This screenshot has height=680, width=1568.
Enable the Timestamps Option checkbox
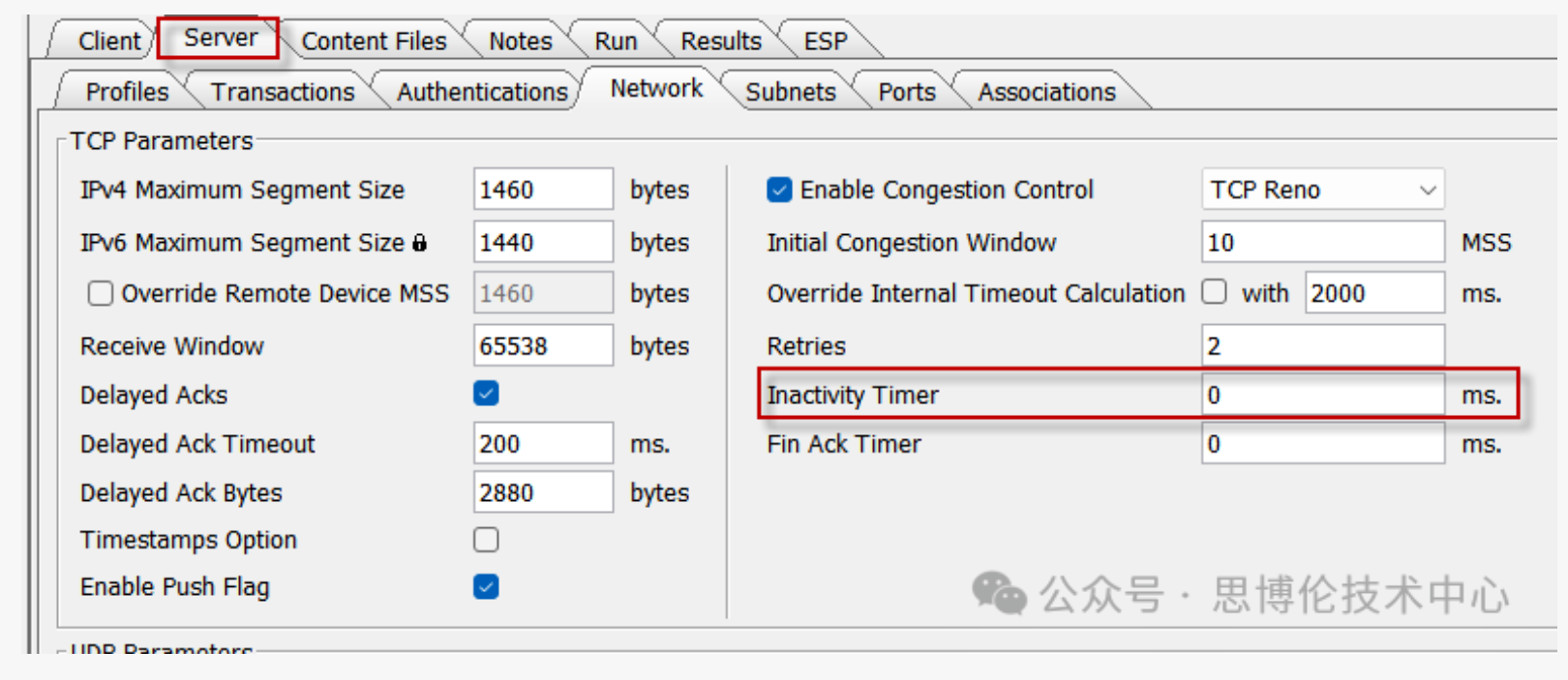(x=486, y=540)
